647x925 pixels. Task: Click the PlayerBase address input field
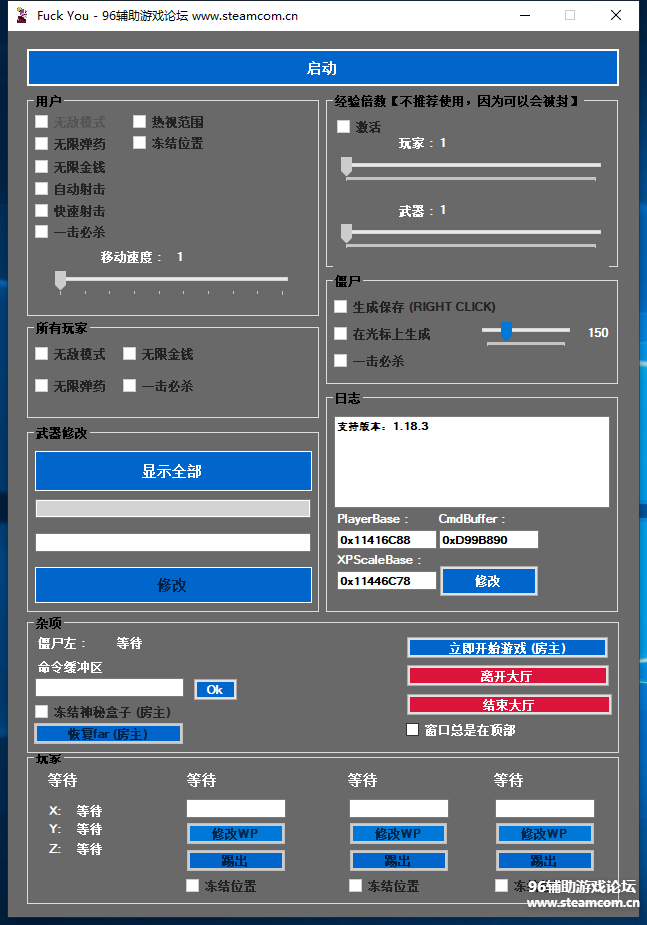point(387,540)
